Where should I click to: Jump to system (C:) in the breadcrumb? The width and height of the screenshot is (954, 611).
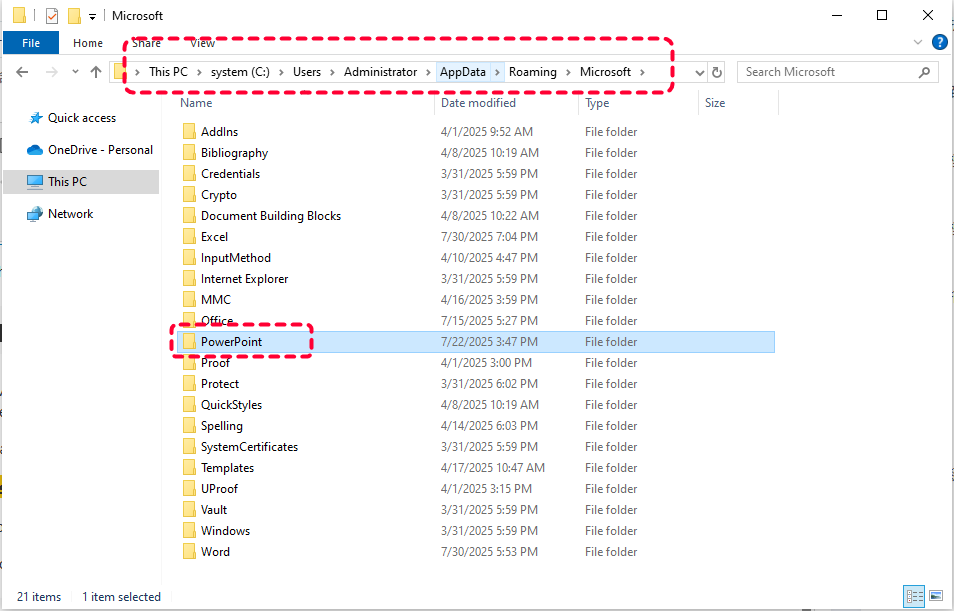pyautogui.click(x=240, y=72)
